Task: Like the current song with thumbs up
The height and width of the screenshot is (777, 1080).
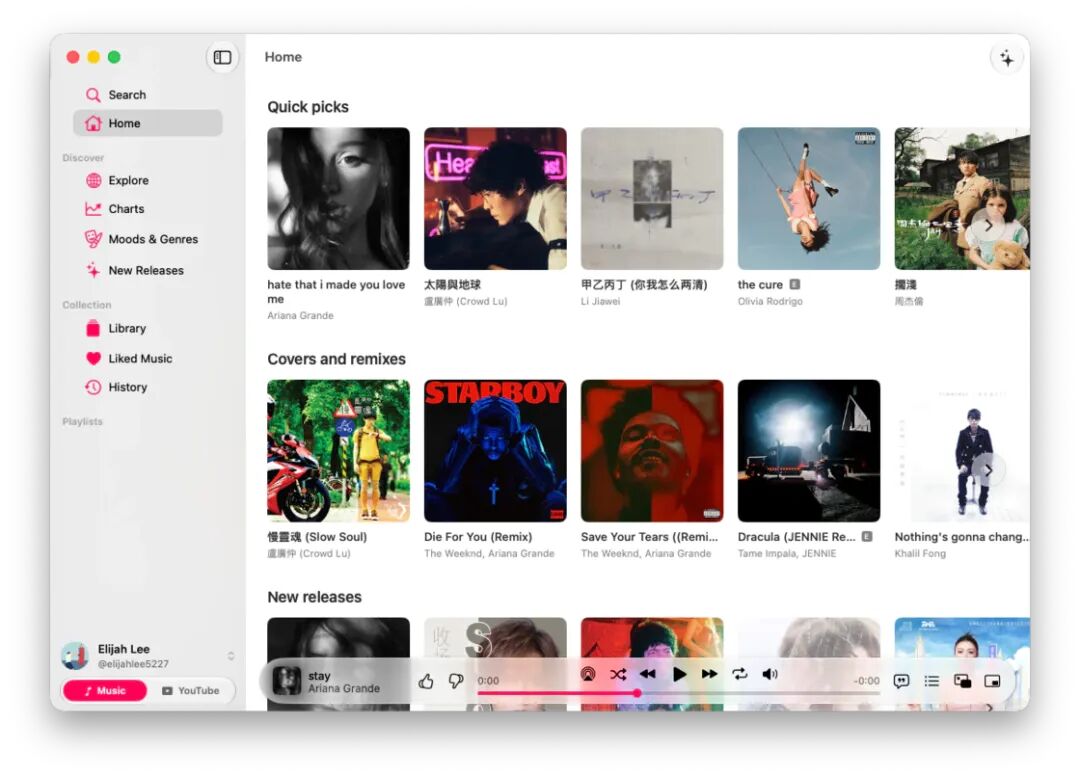Action: tap(426, 681)
